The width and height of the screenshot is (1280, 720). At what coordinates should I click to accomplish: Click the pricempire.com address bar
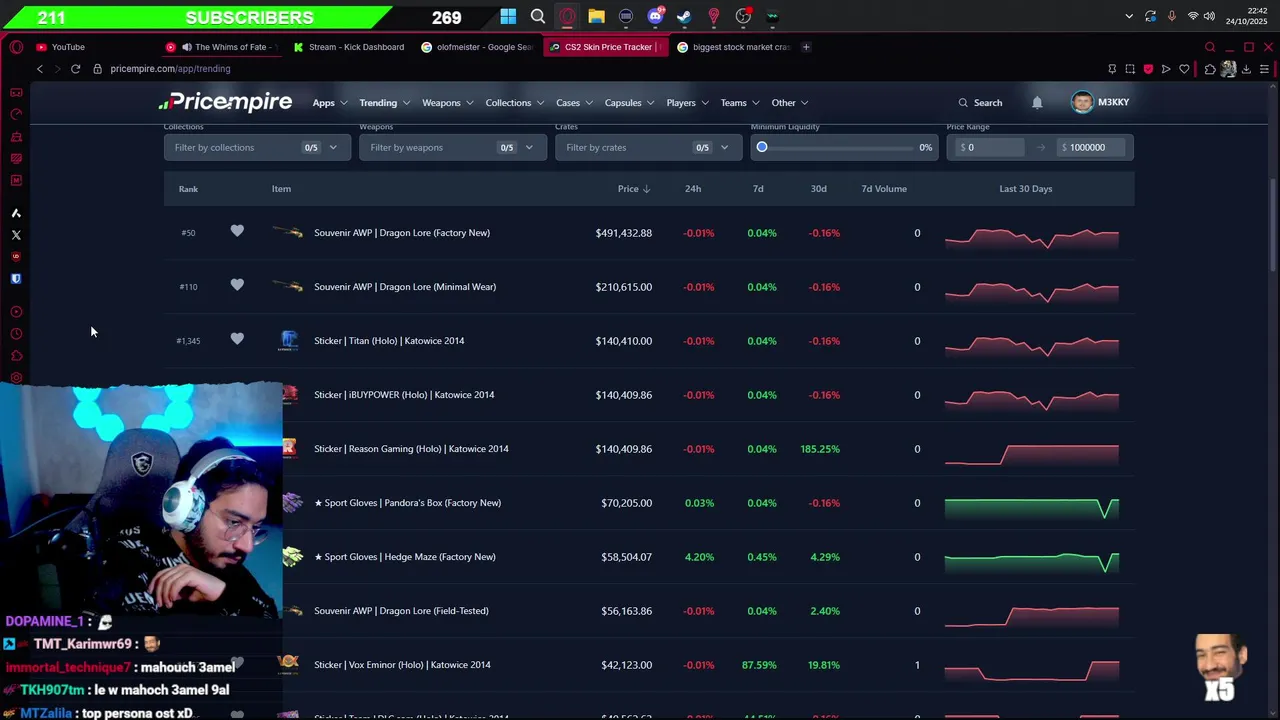(x=170, y=69)
